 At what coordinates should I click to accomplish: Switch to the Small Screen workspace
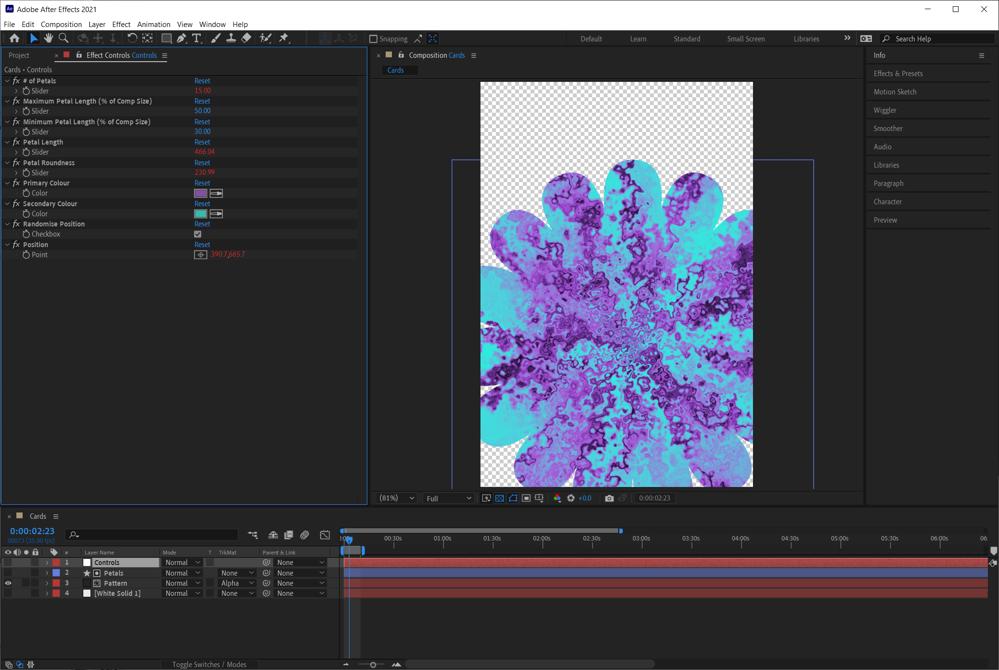[745, 39]
